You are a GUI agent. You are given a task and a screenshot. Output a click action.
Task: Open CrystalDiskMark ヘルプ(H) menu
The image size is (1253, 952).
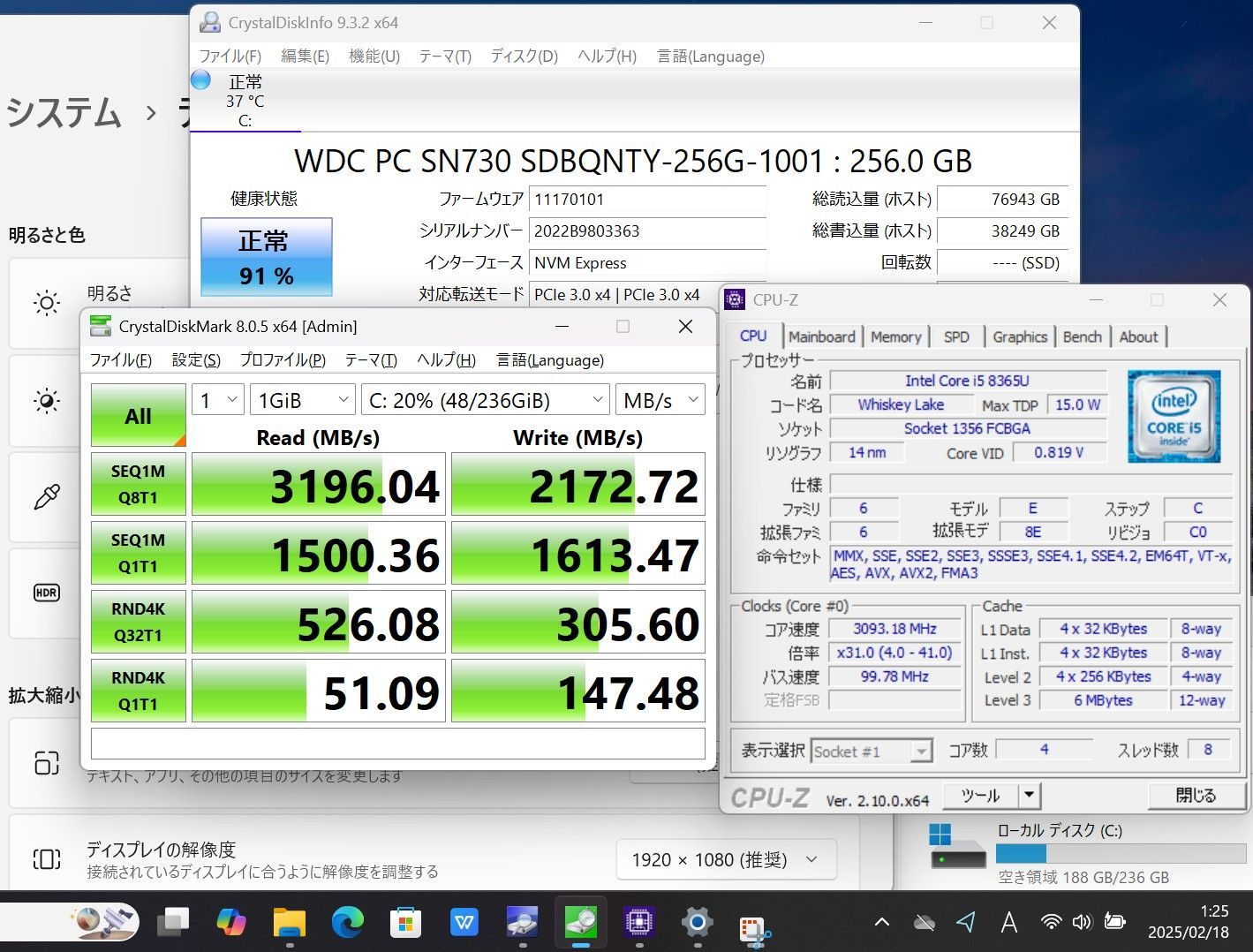point(446,360)
